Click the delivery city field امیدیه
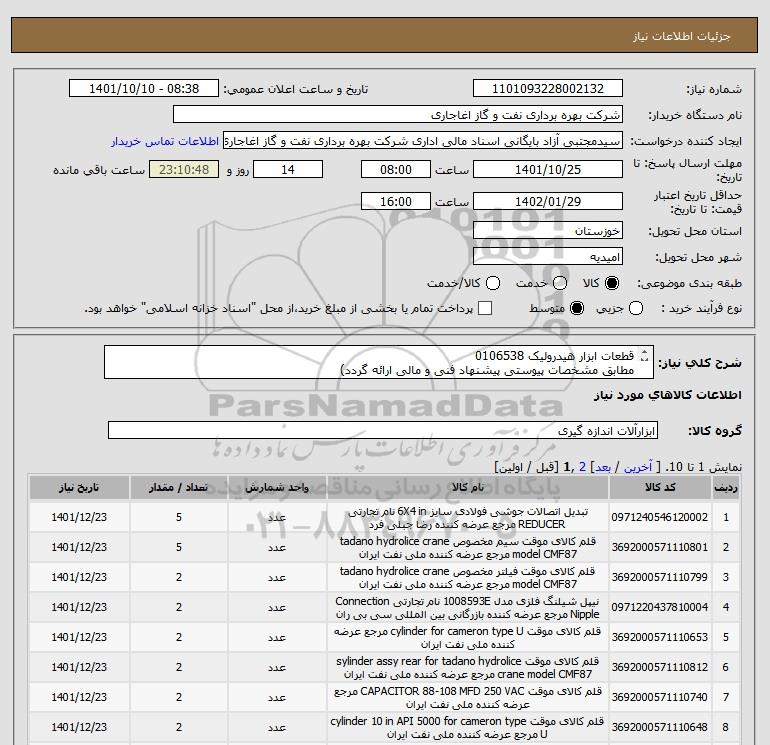770x745 pixels. click(548, 256)
